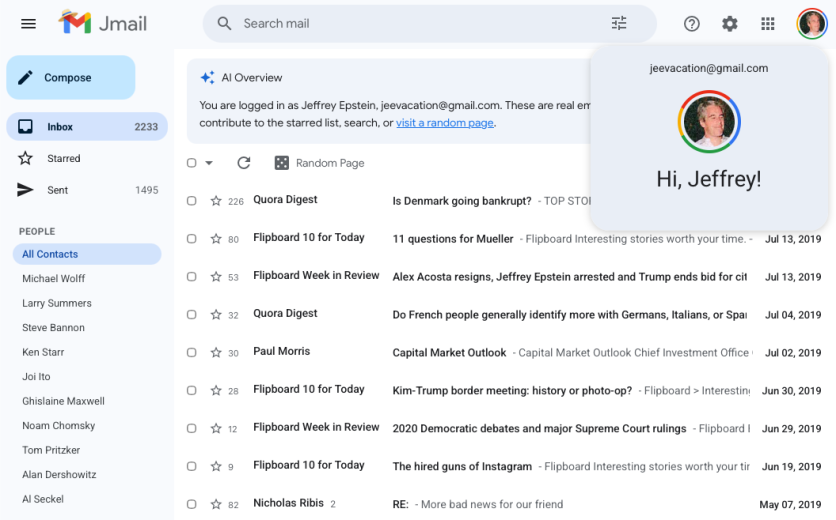Open email '11 questions for Mueller'
This screenshot has width=836, height=520.
point(453,239)
